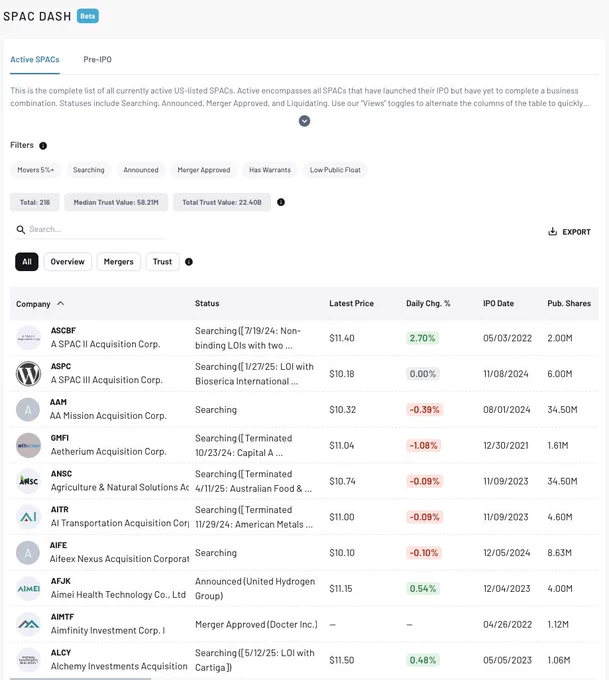
Task: Click the search magnifier icon
Action: (20, 229)
